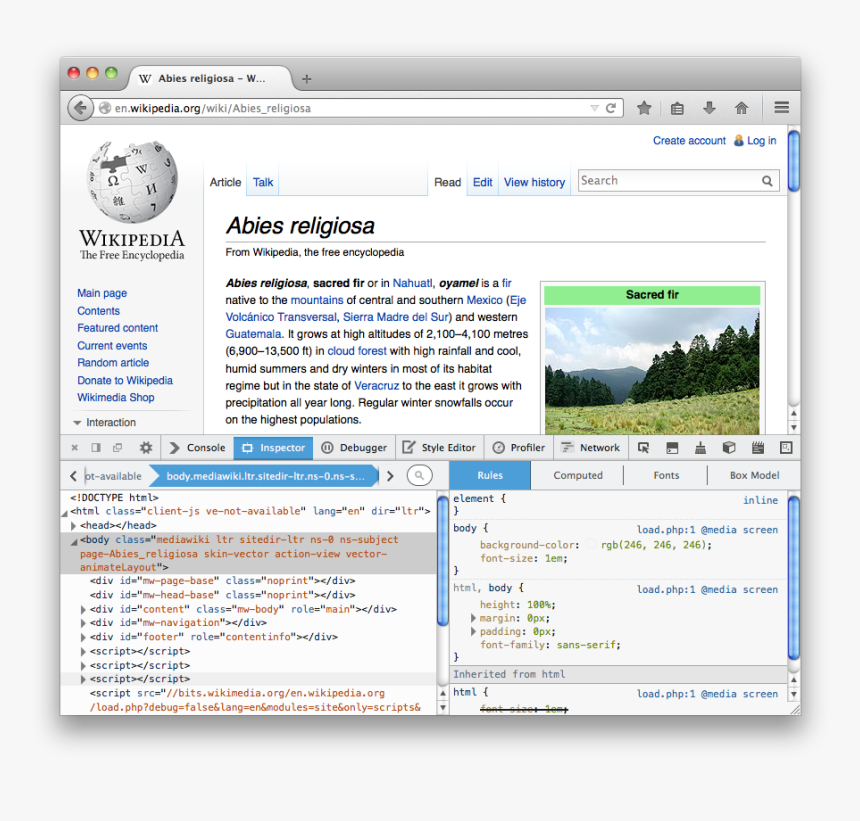The image size is (860, 821).
Task: Expand the mw-navigation div node
Action: pyautogui.click(x=83, y=623)
